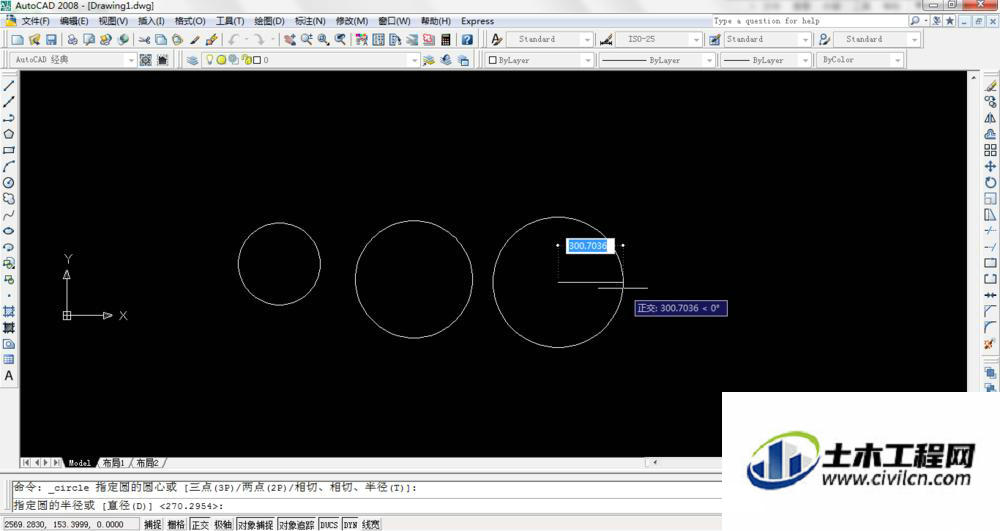Save the drawing with the Save icon
Screen dimensions: 1000x531
tap(51, 40)
